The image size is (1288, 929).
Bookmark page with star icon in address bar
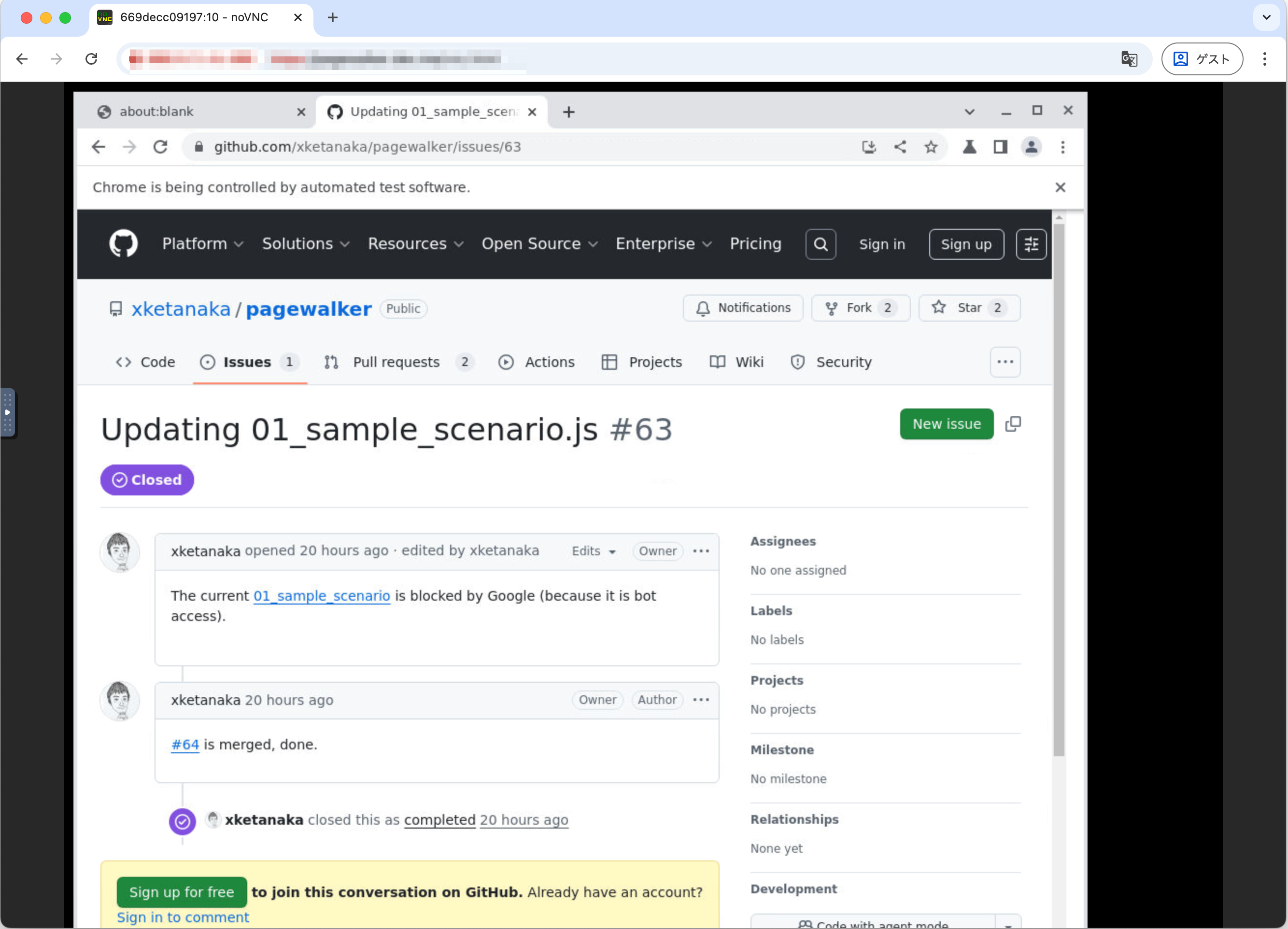click(x=931, y=147)
